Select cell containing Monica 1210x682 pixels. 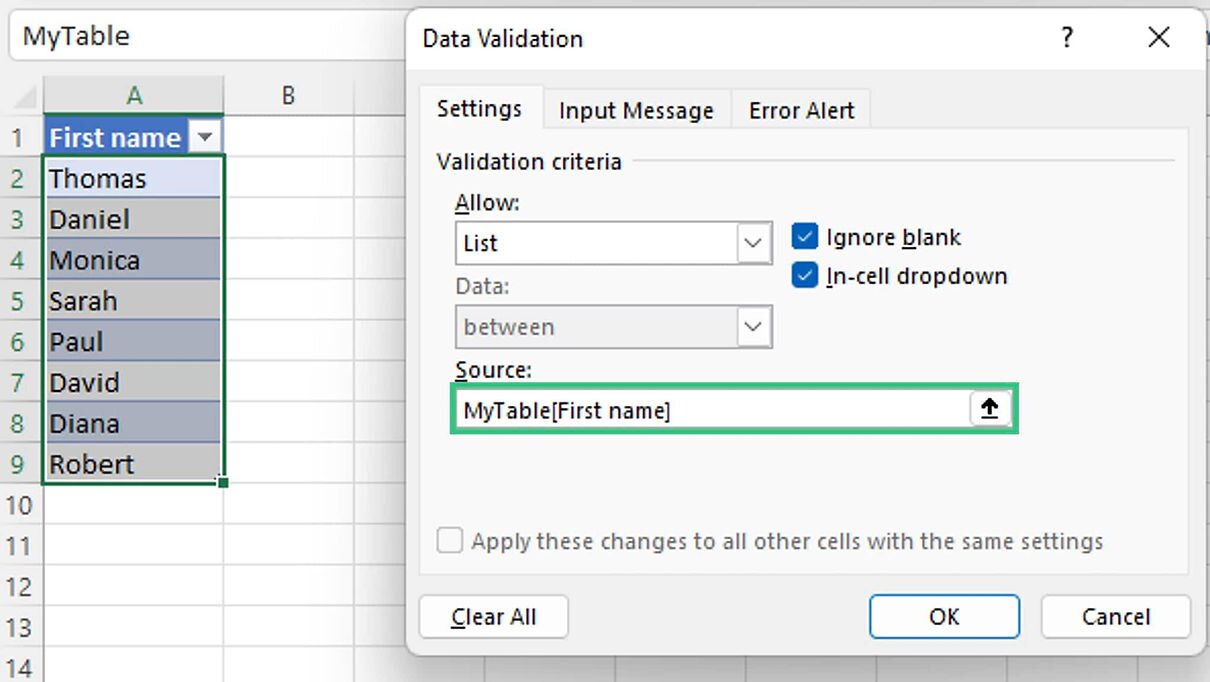(132, 260)
